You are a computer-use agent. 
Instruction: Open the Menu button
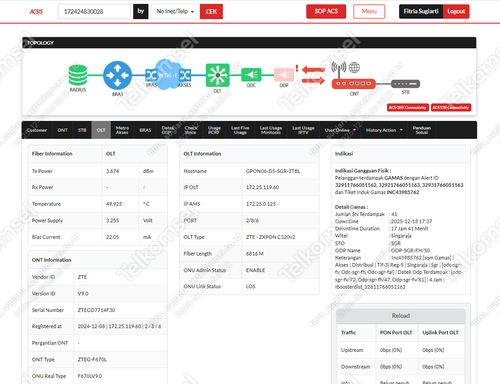pyautogui.click(x=369, y=11)
